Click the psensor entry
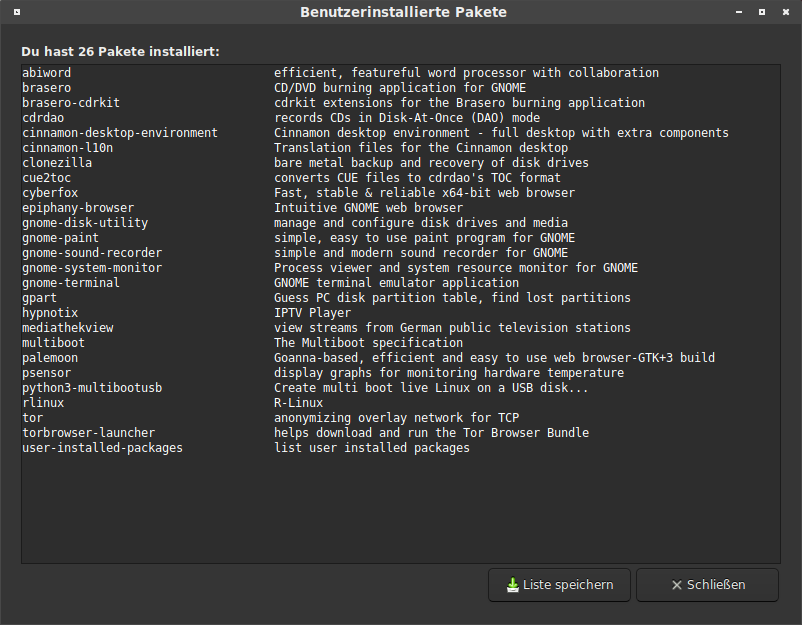This screenshot has width=802, height=625. [x=47, y=373]
